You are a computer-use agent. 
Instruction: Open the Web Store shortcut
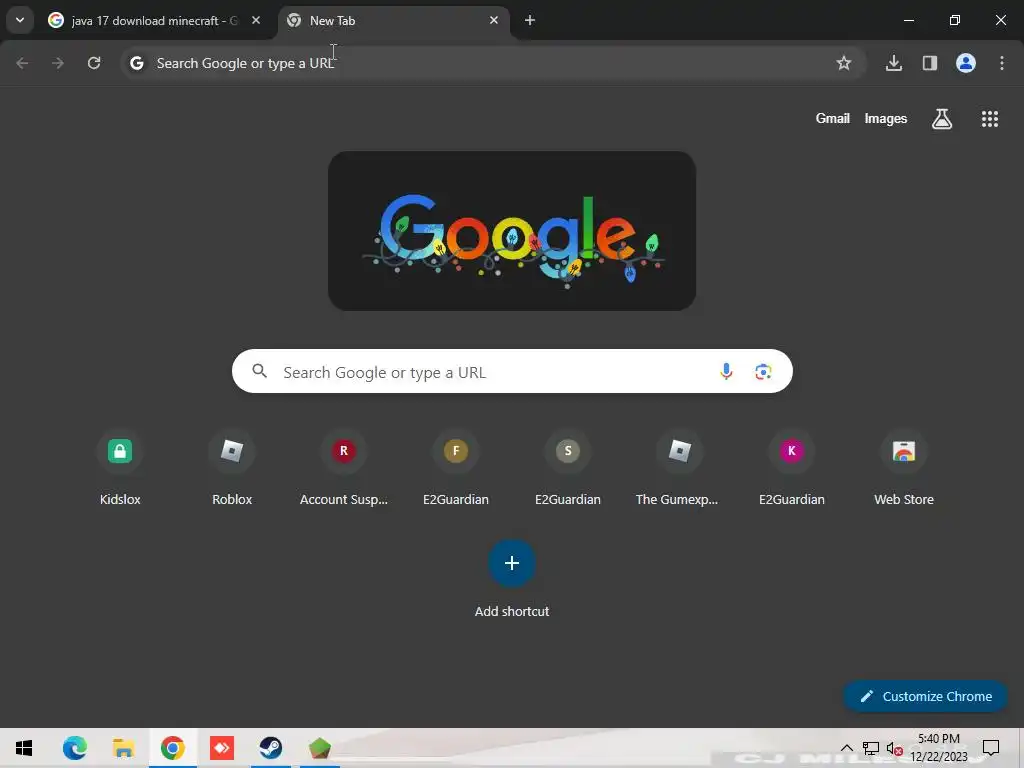point(904,468)
